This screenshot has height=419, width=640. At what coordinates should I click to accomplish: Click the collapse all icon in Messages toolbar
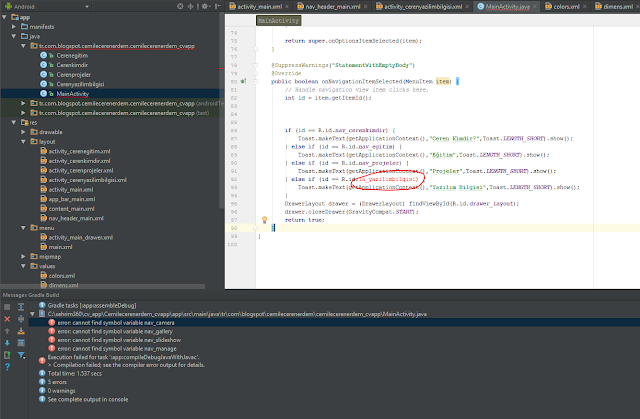[x=21, y=319]
